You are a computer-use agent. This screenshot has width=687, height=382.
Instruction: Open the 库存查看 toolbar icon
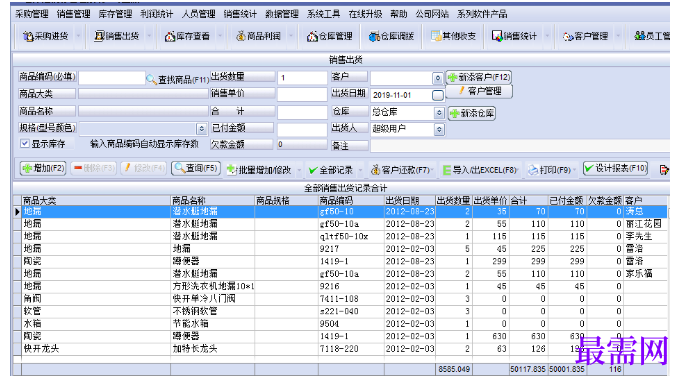[x=170, y=36]
